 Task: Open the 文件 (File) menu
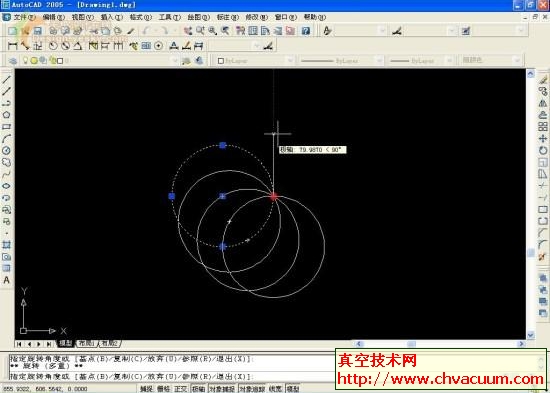point(25,17)
